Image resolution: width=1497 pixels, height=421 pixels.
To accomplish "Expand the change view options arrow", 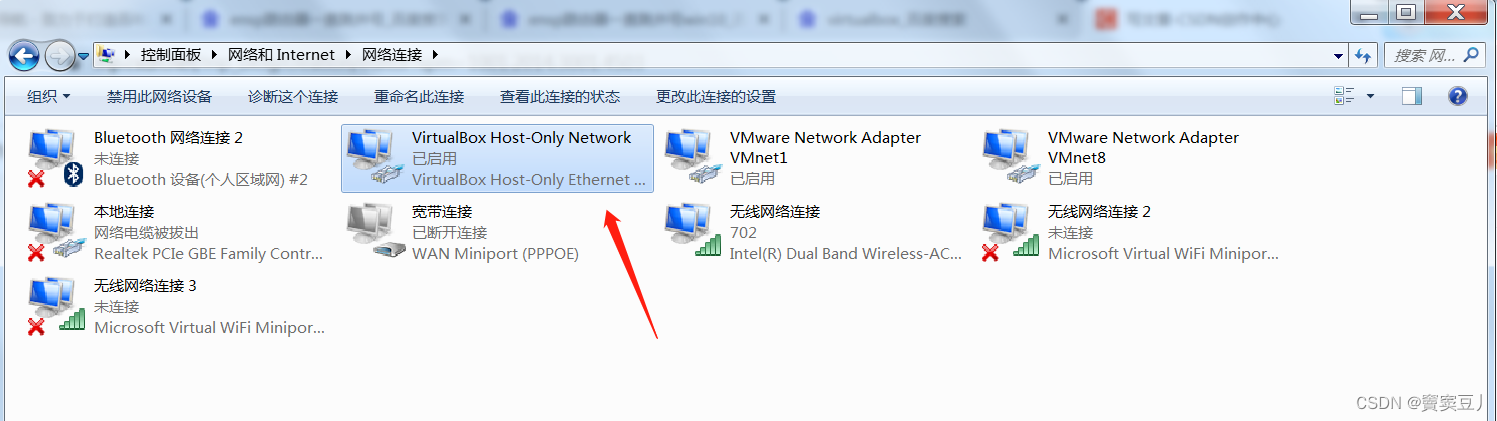I will (x=1370, y=96).
